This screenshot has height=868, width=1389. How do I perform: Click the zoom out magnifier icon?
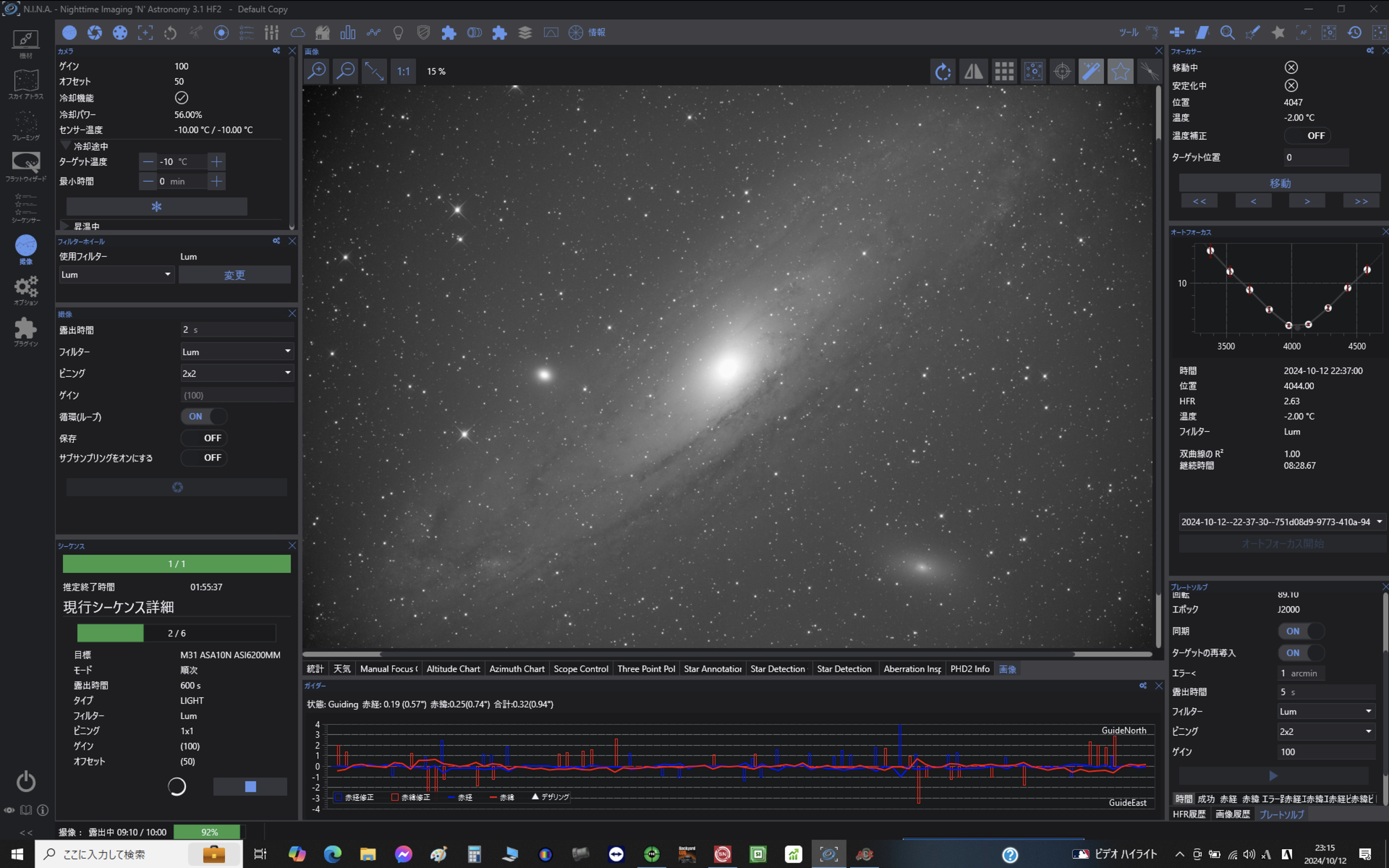click(346, 71)
